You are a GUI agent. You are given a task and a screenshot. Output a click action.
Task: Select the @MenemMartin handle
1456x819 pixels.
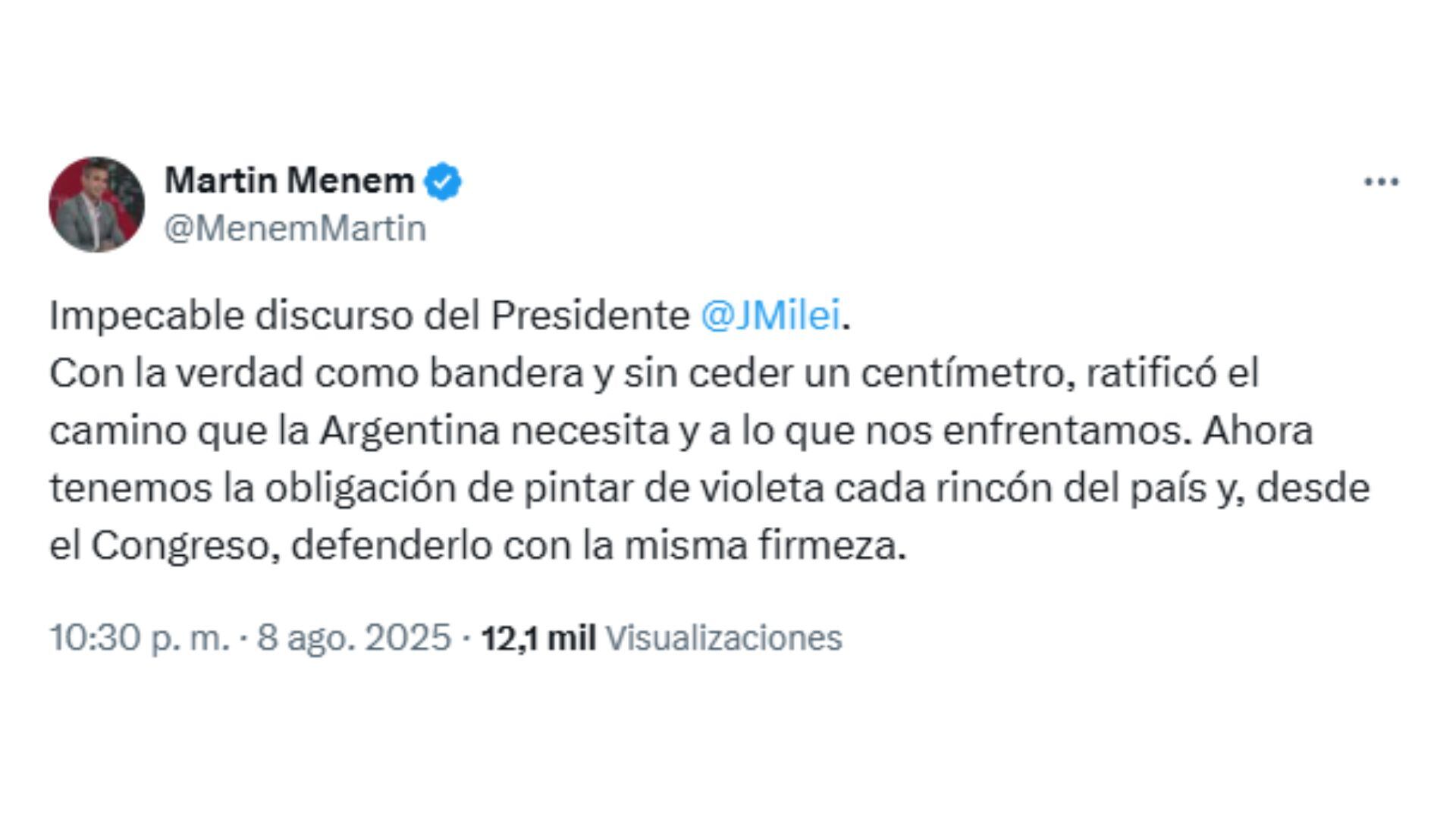[x=294, y=226]
